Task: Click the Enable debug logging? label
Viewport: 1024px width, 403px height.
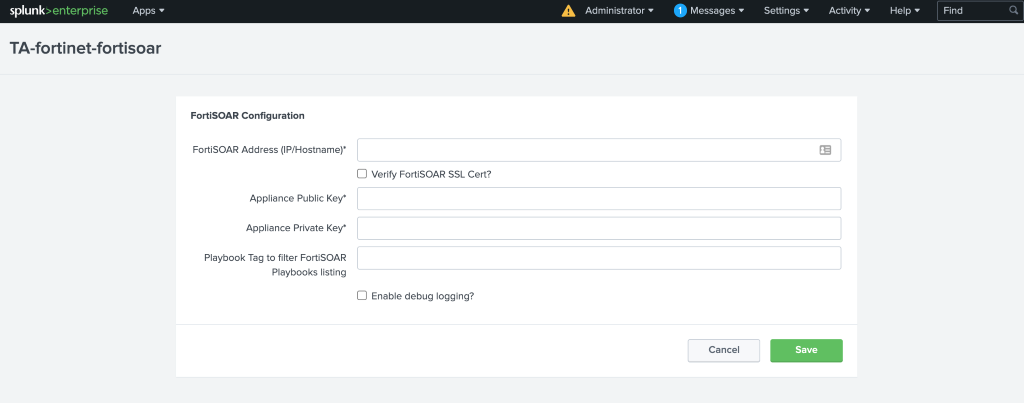Action: (423, 296)
